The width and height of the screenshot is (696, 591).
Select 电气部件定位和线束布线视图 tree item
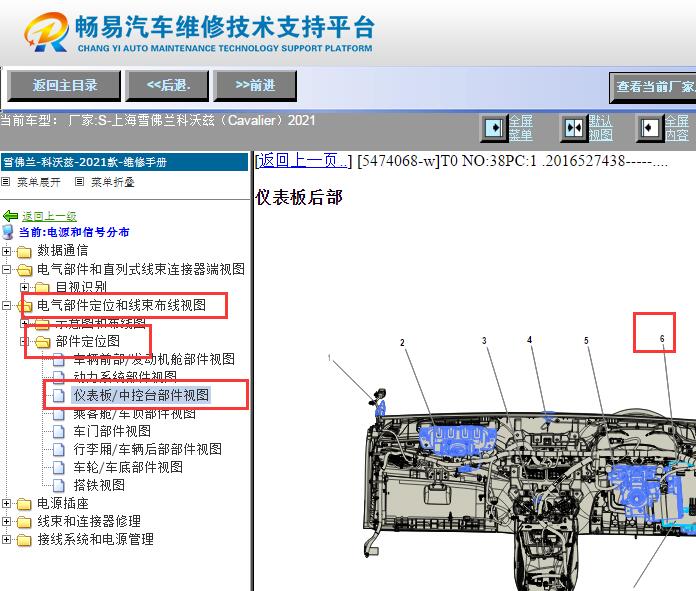click(122, 305)
